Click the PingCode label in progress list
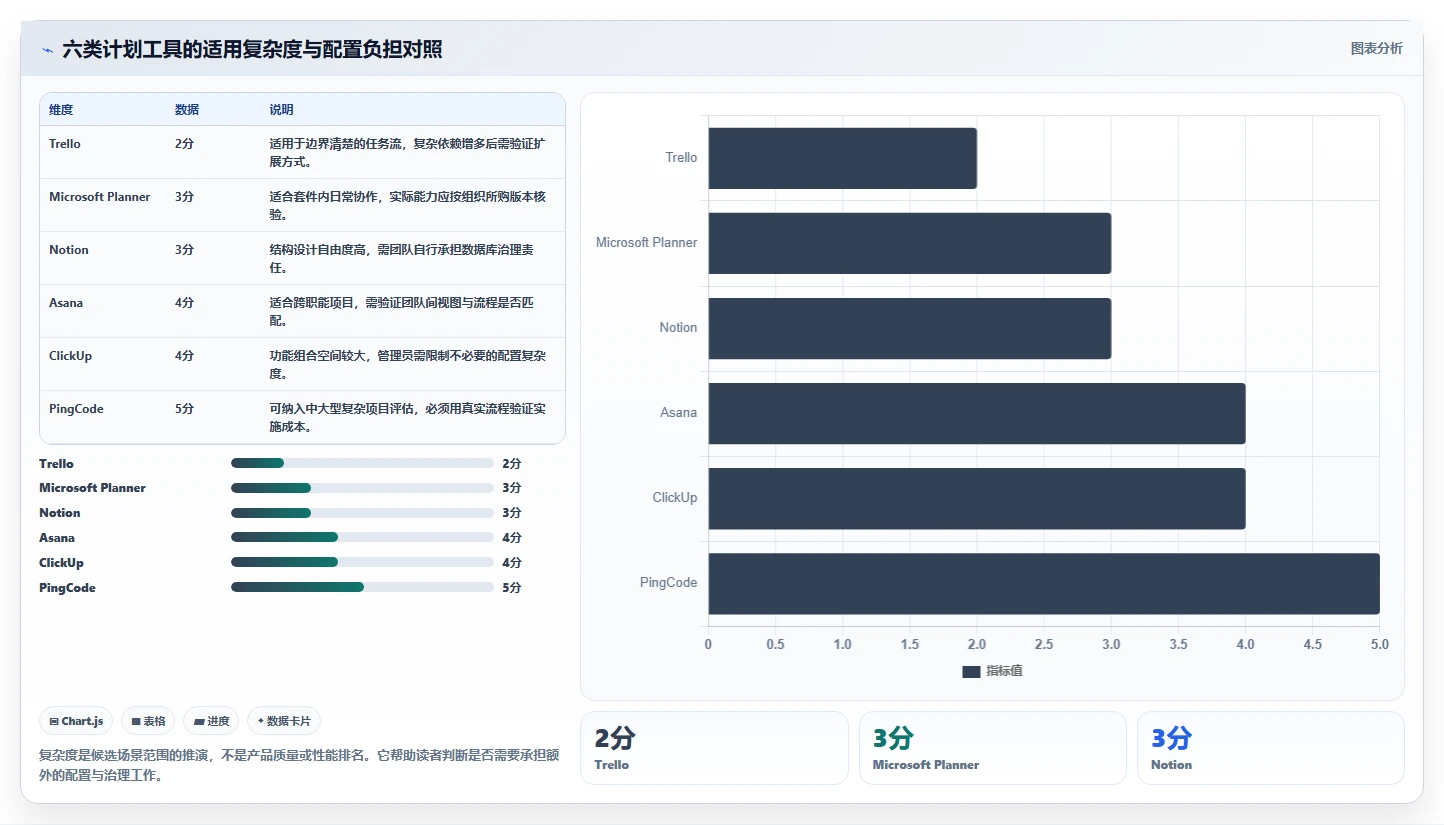This screenshot has height=825, width=1444. pyautogui.click(x=68, y=588)
